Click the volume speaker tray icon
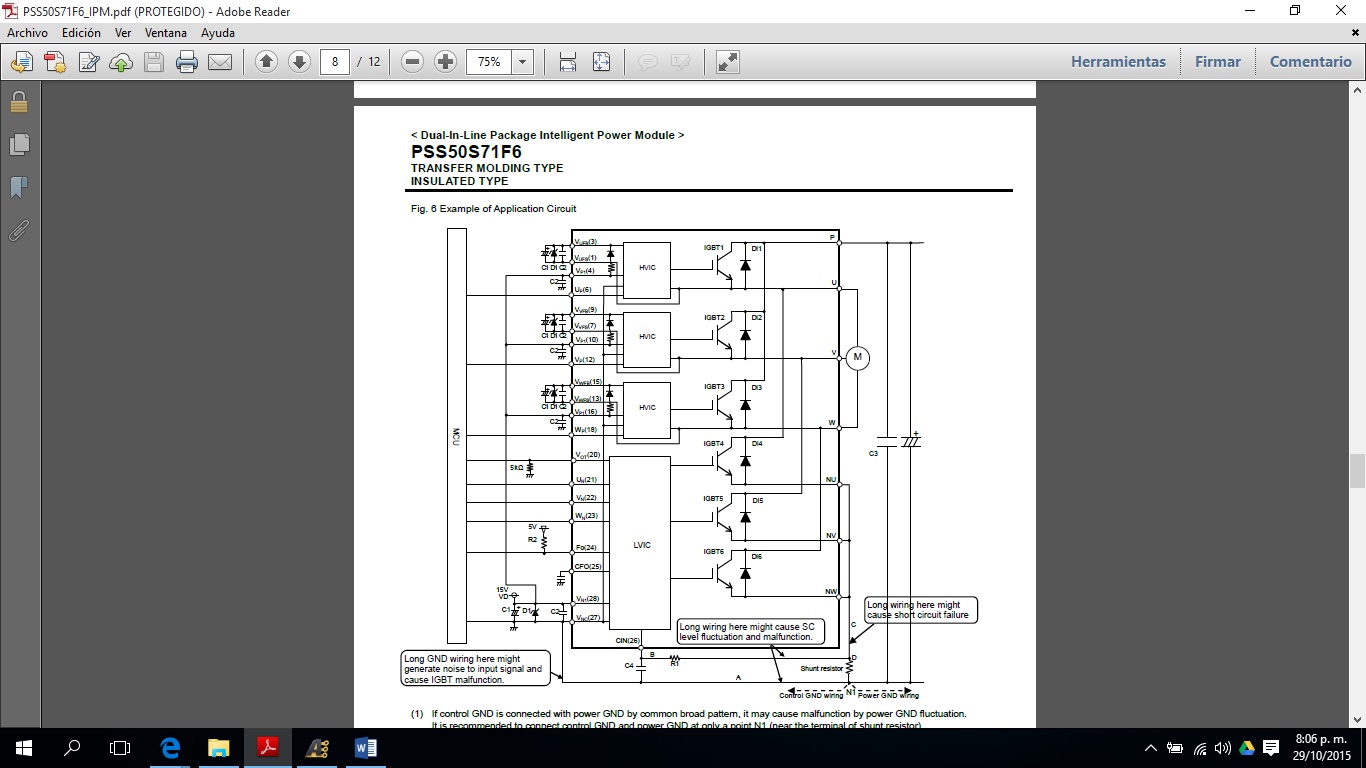1366x768 pixels. 1223,748
